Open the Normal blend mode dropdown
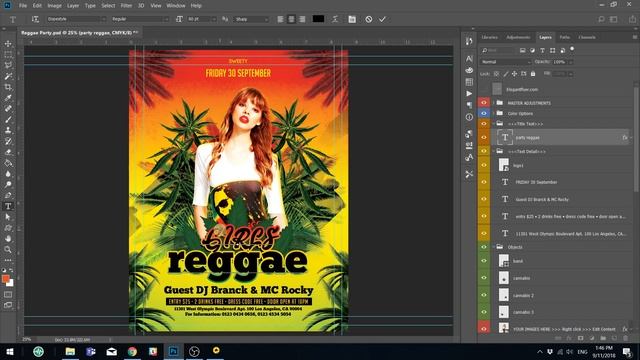Screen dimensions: 640x360 click(505, 62)
